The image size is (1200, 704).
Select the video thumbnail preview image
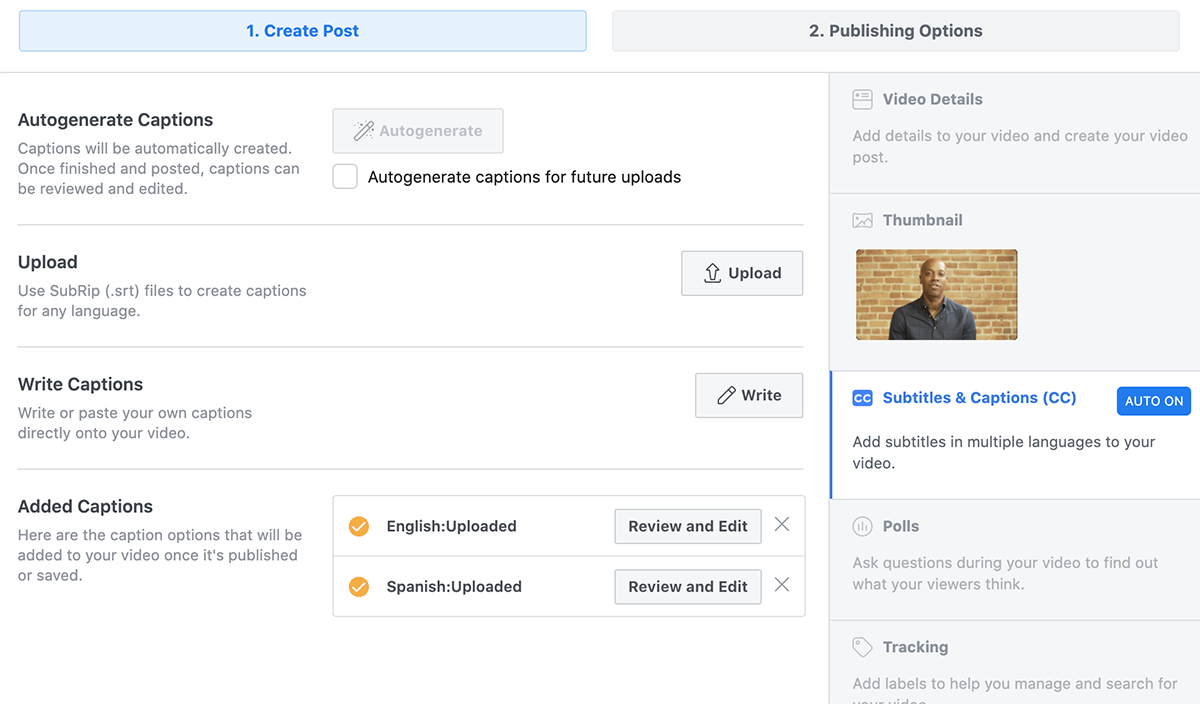coord(936,295)
